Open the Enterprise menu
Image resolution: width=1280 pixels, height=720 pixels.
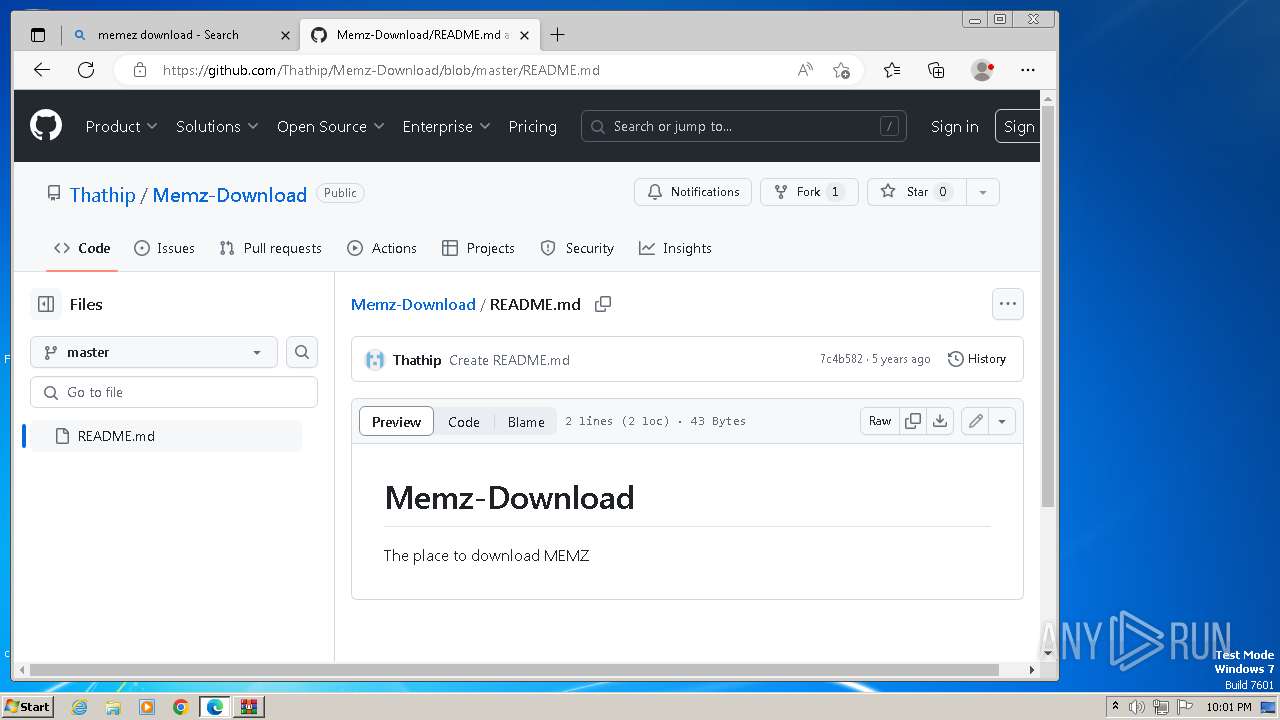pos(446,126)
